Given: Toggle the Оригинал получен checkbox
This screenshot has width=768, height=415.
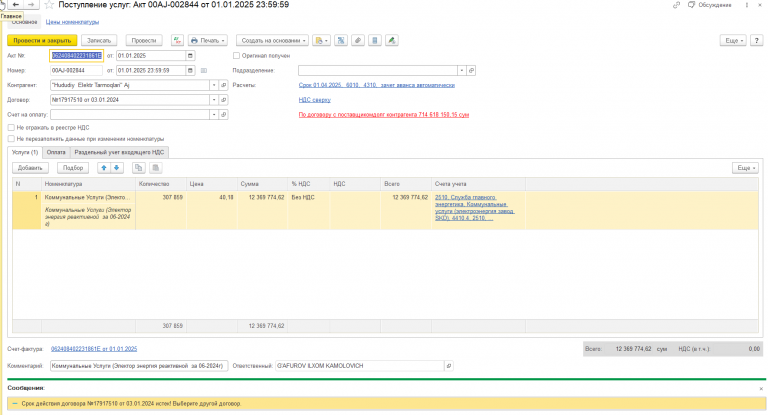Looking at the screenshot, I should pyautogui.click(x=237, y=56).
